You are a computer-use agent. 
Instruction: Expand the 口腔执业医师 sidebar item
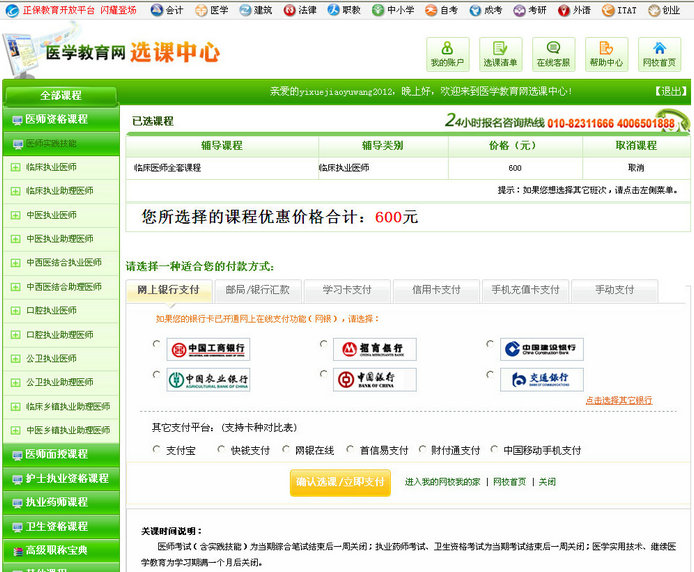[x=15, y=311]
